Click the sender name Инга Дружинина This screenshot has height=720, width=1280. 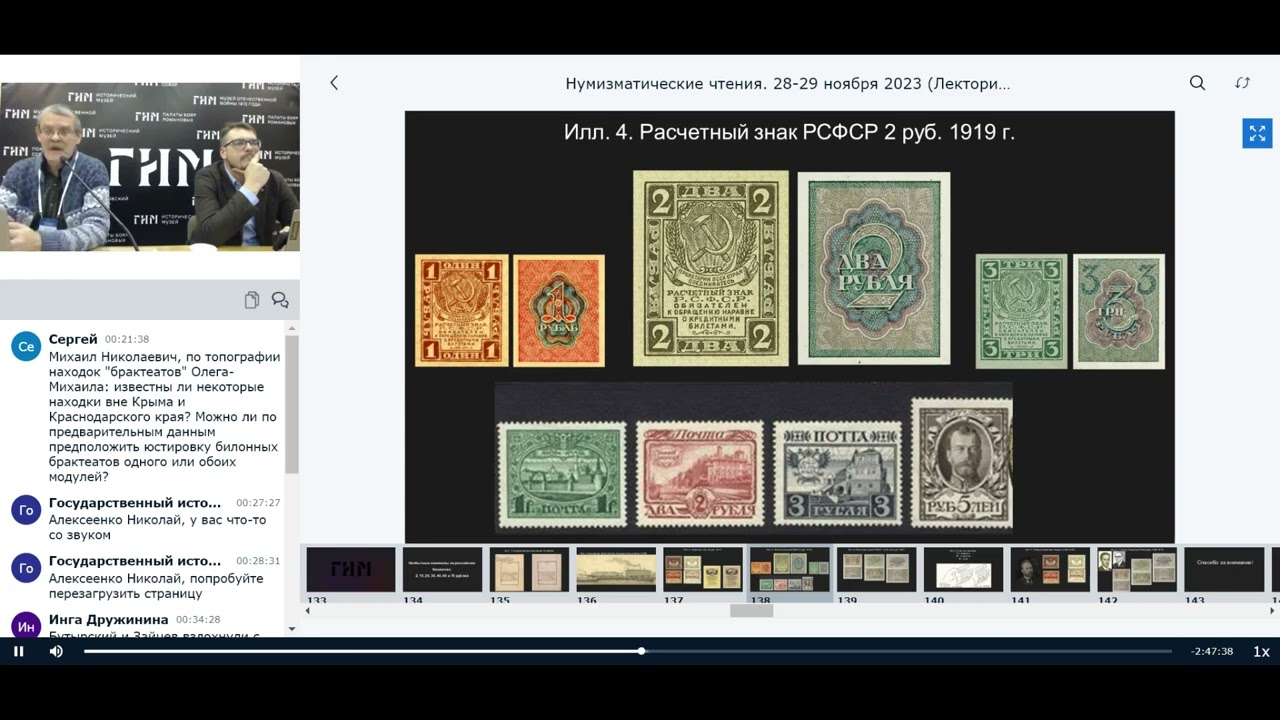[x=109, y=619]
